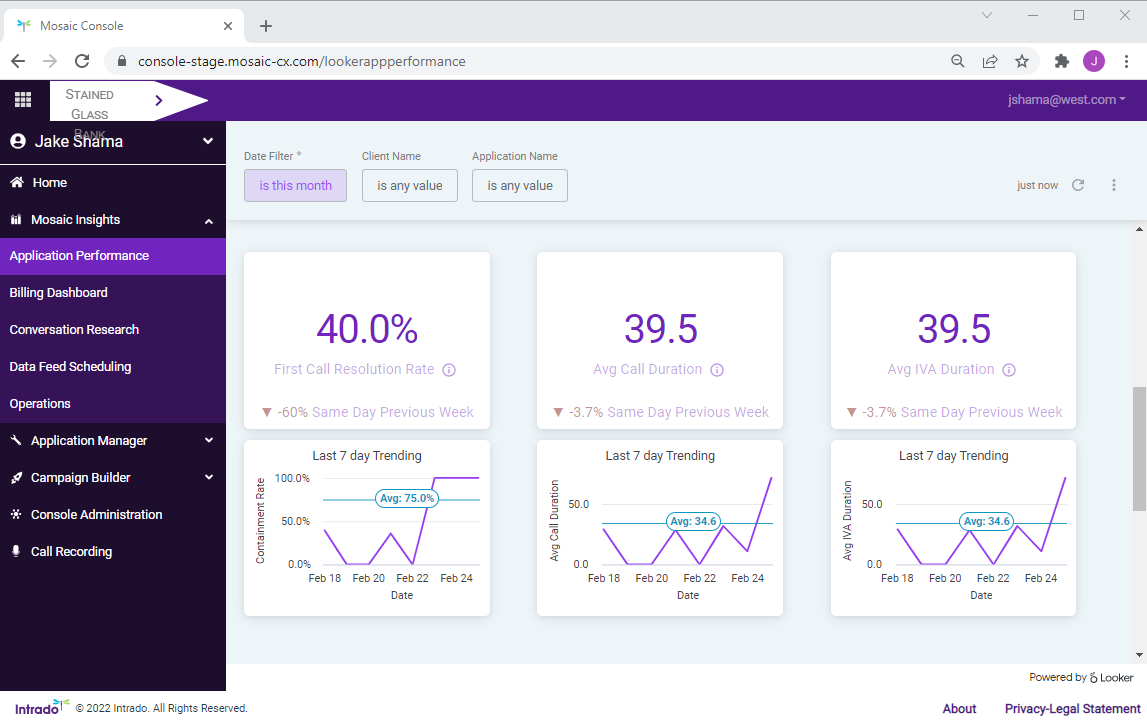Open the apps grid waffle icon

[x=23, y=99]
